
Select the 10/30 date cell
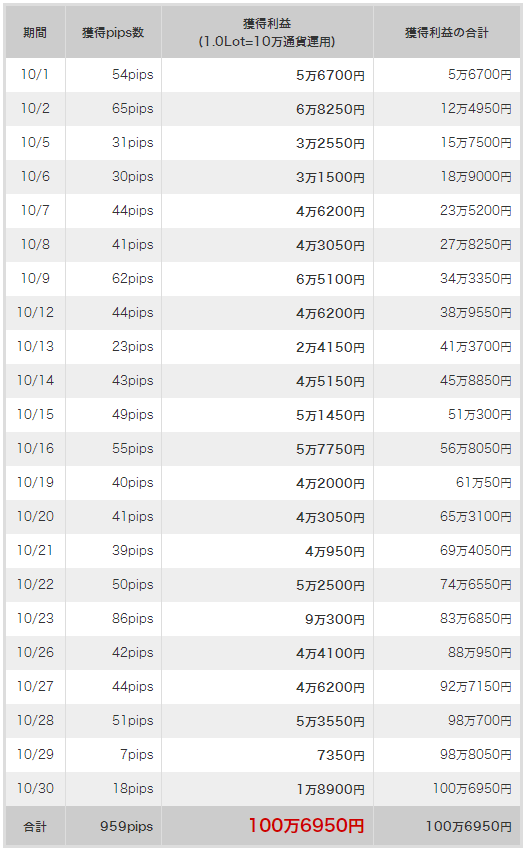pyautogui.click(x=35, y=788)
